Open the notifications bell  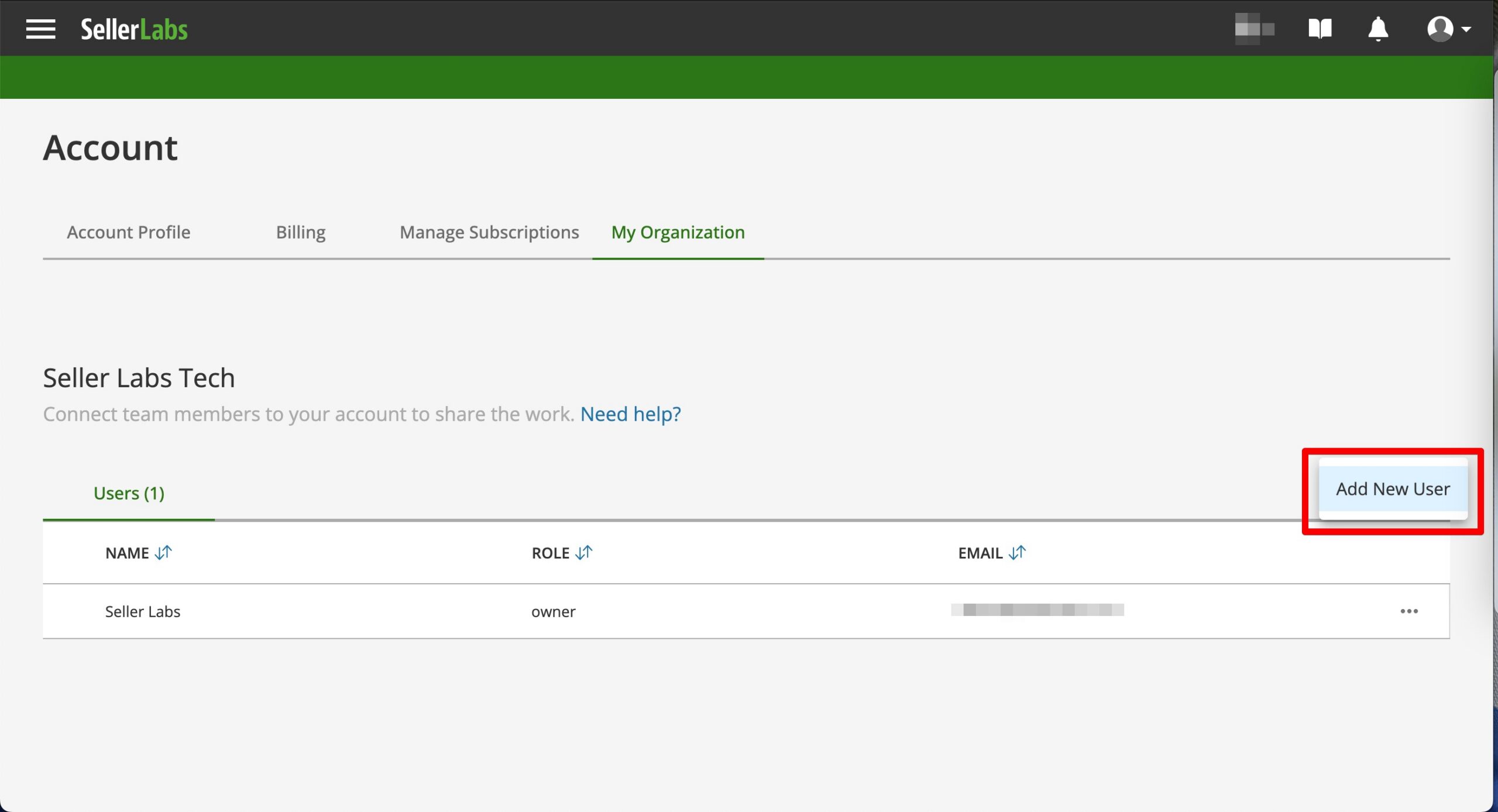pos(1378,29)
